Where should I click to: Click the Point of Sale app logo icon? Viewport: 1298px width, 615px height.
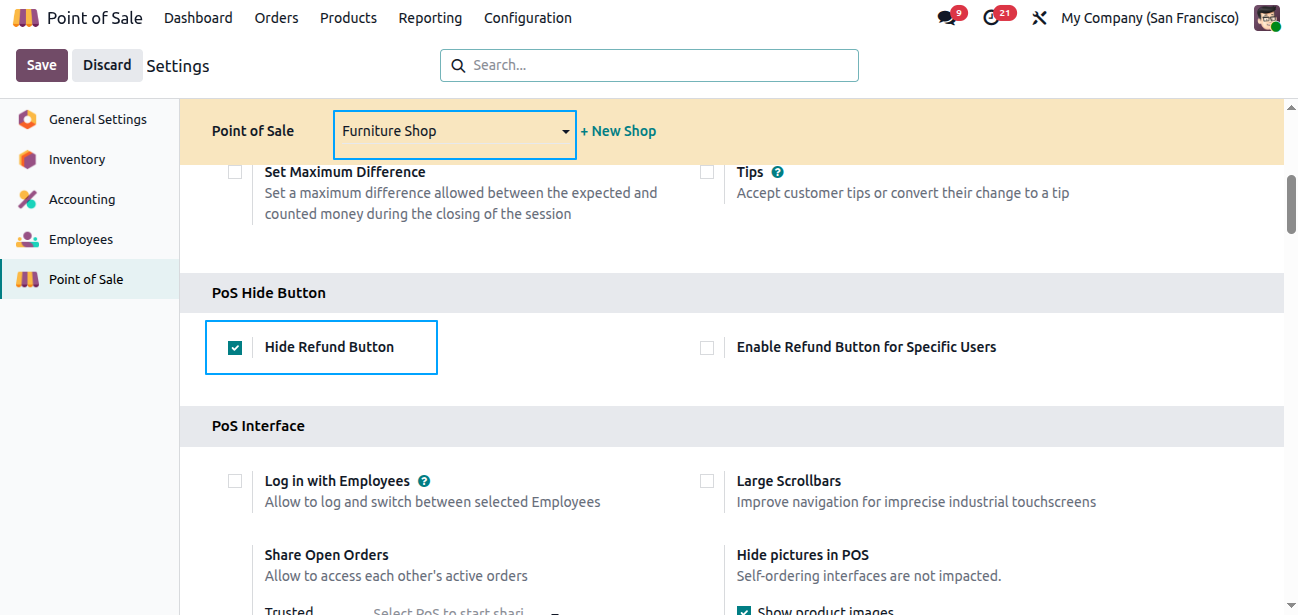(26, 18)
